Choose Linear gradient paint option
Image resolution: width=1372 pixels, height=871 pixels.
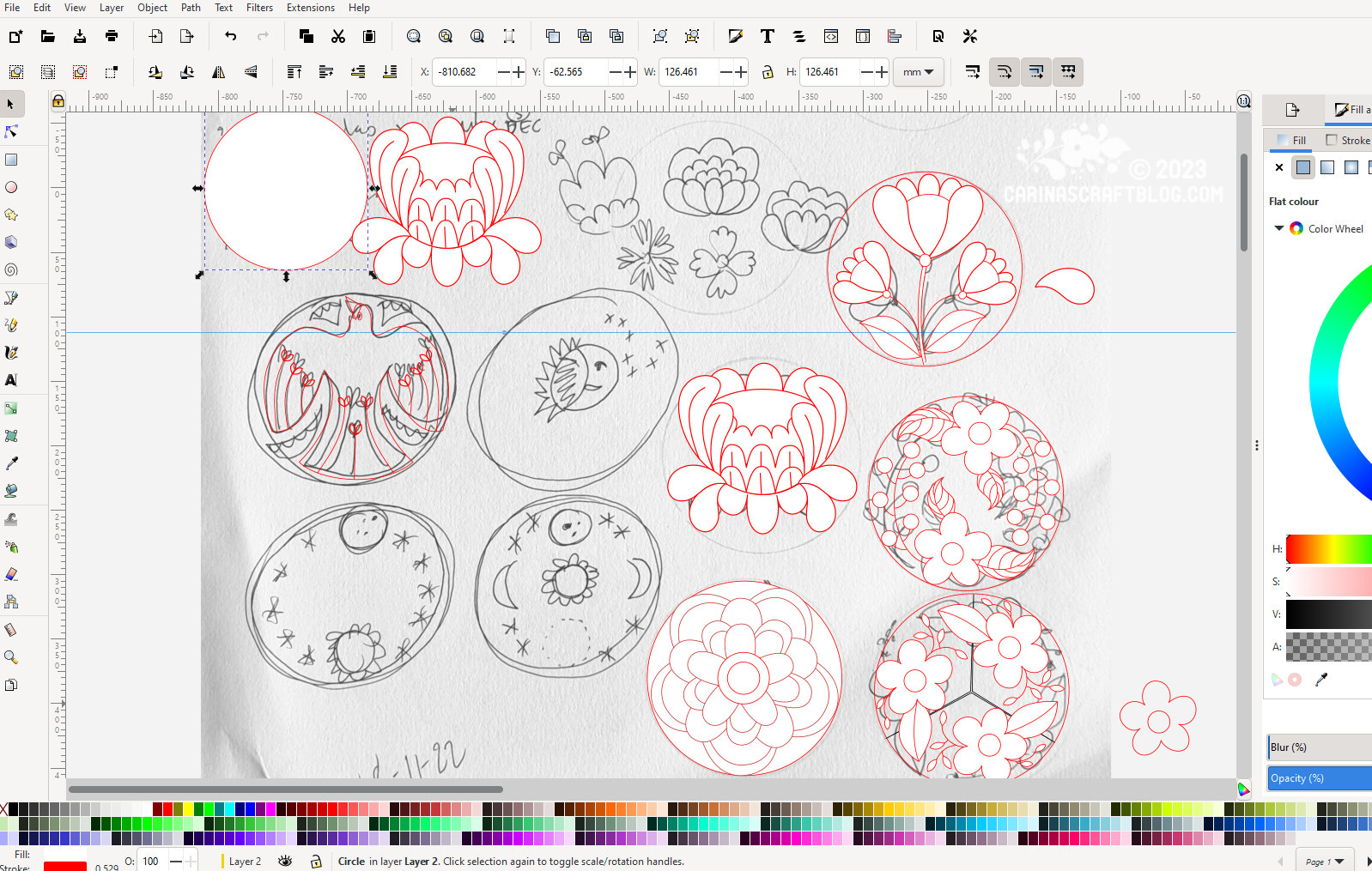(x=1327, y=167)
